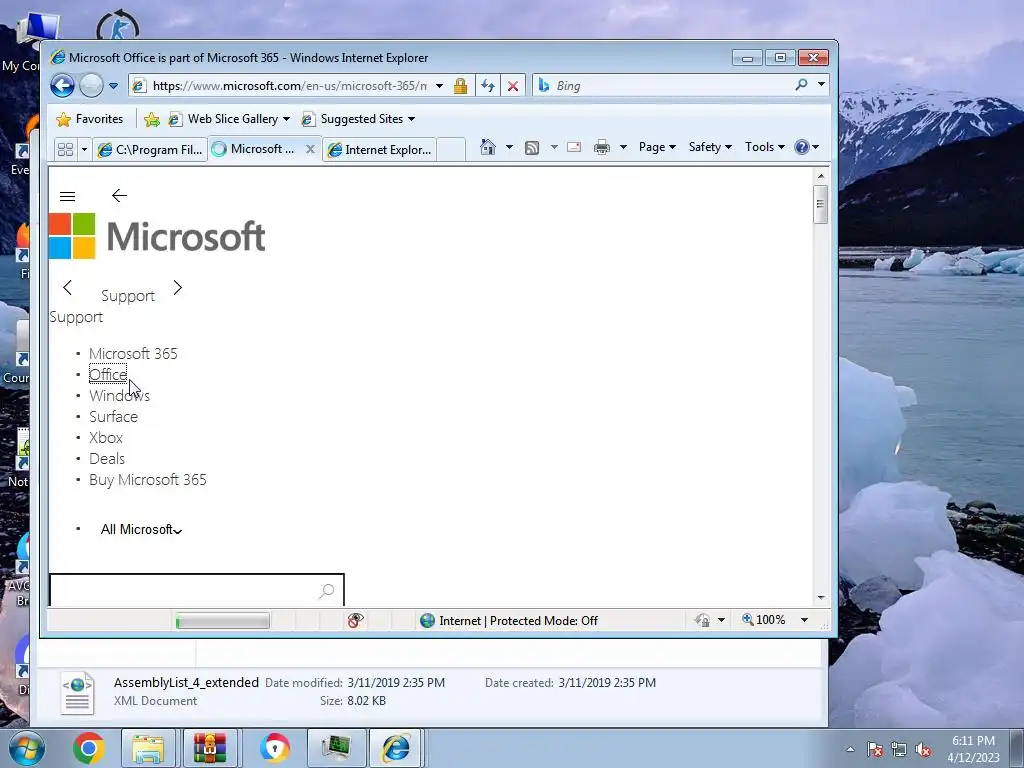Expand the address bar autocomplete dropdown
The height and width of the screenshot is (768, 1024).
(440, 86)
